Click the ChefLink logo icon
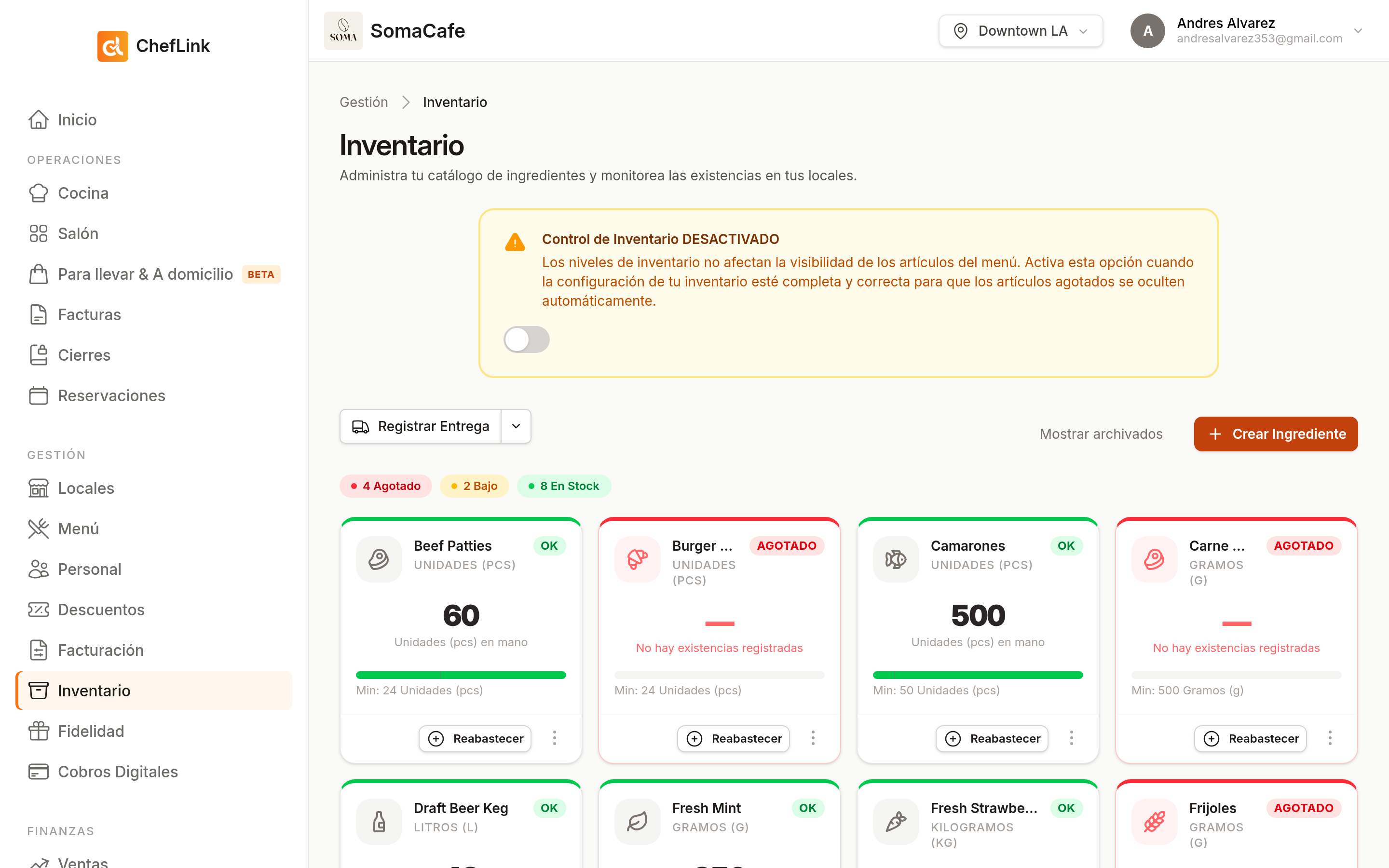Viewport: 1389px width, 868px height. point(112,46)
